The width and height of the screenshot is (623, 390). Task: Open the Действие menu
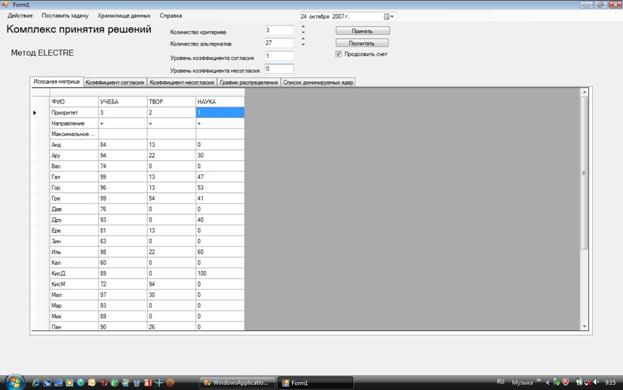pyautogui.click(x=20, y=16)
